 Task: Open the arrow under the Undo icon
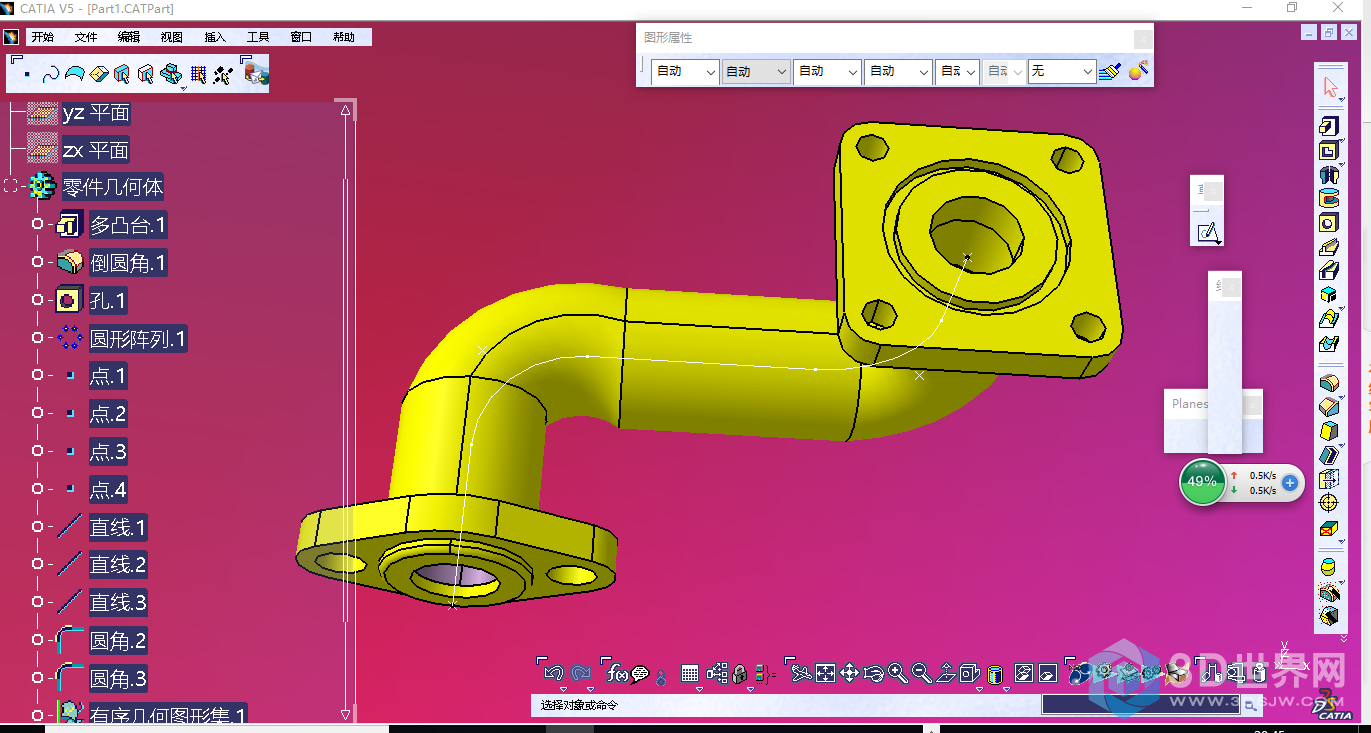coord(563,689)
